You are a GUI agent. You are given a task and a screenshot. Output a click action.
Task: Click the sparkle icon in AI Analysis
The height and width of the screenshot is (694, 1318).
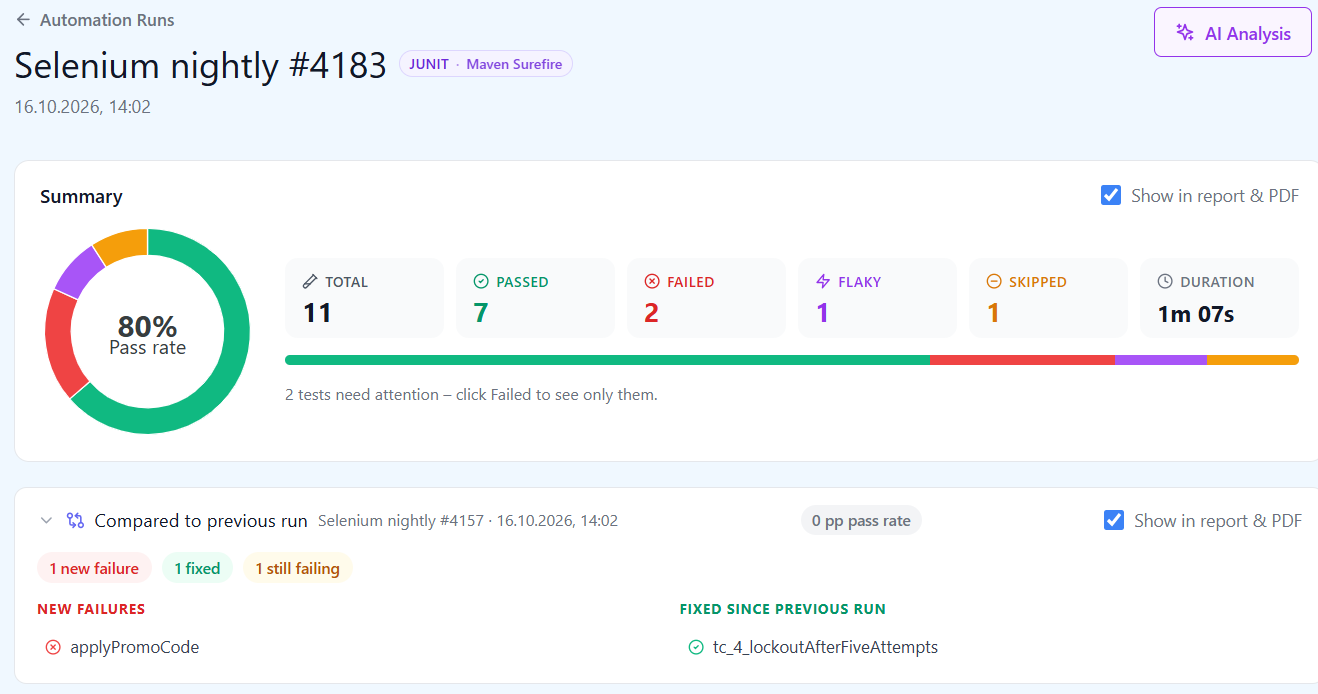click(1185, 33)
